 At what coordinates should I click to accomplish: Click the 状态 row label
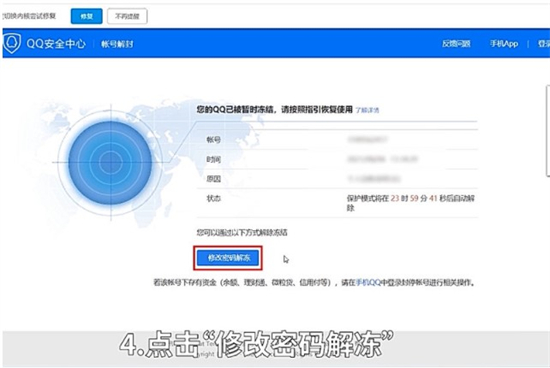point(213,198)
